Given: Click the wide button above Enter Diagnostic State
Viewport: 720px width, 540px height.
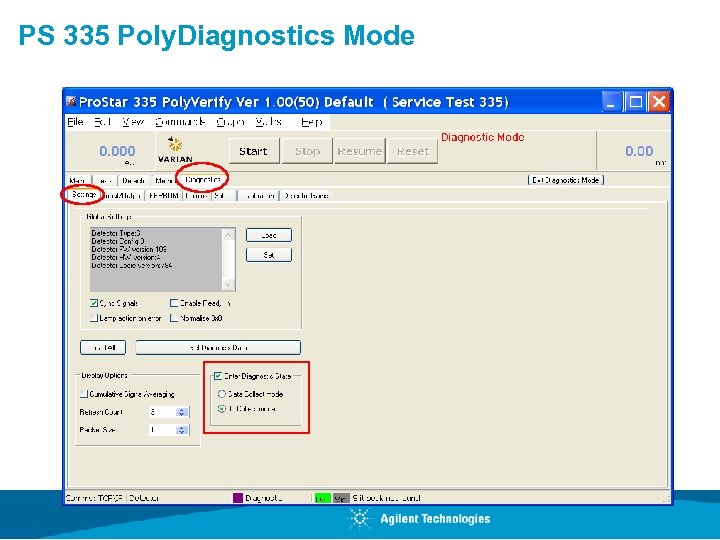Looking at the screenshot, I should coord(218,348).
